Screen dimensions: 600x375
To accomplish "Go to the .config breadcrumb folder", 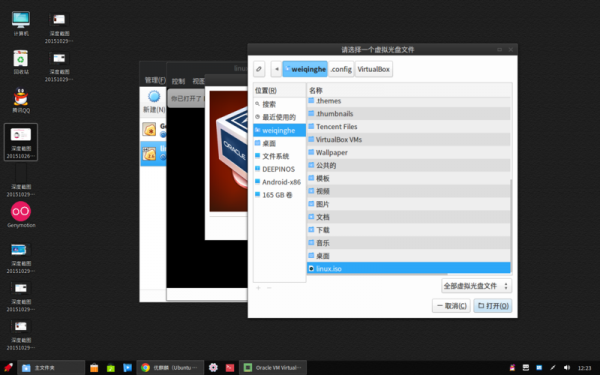I will 341,69.
